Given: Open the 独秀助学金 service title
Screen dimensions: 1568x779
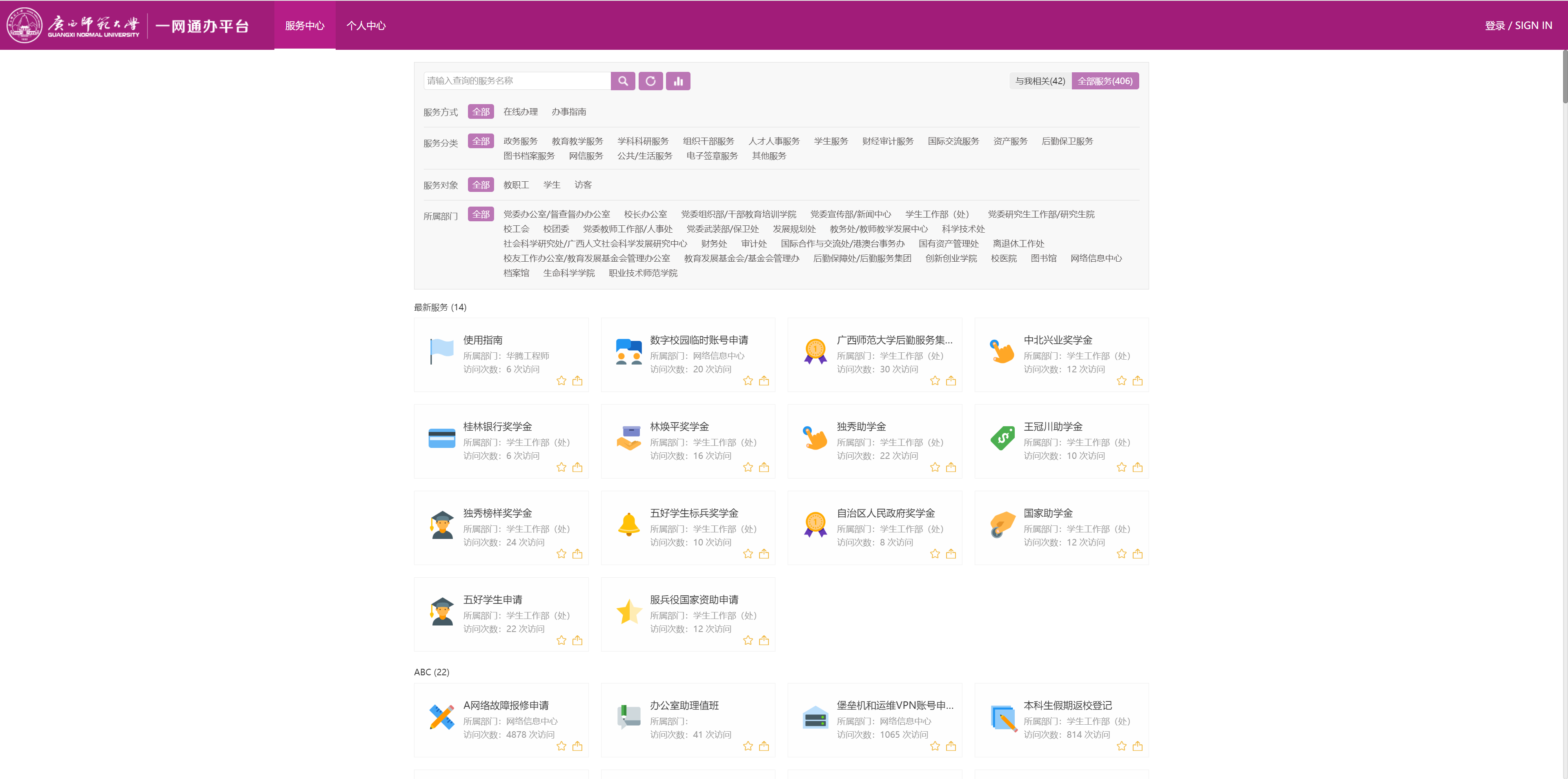Looking at the screenshot, I should 861,427.
